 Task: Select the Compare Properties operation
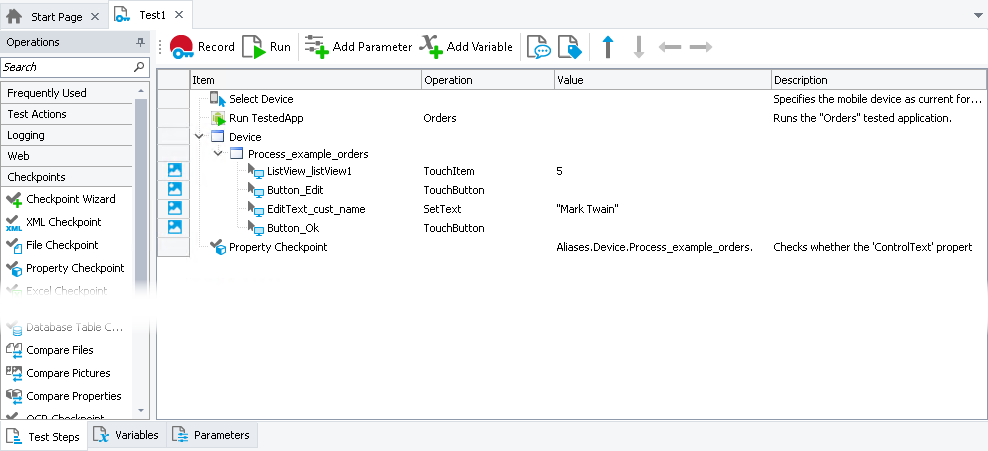click(64, 396)
